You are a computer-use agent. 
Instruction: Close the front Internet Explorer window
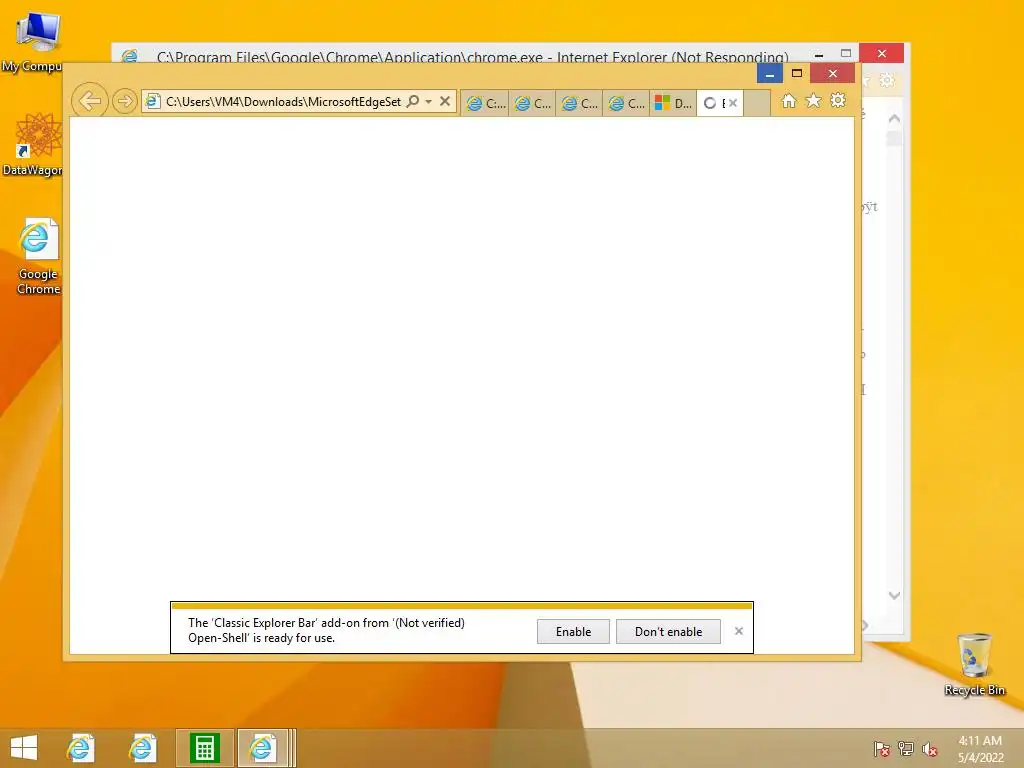833,73
